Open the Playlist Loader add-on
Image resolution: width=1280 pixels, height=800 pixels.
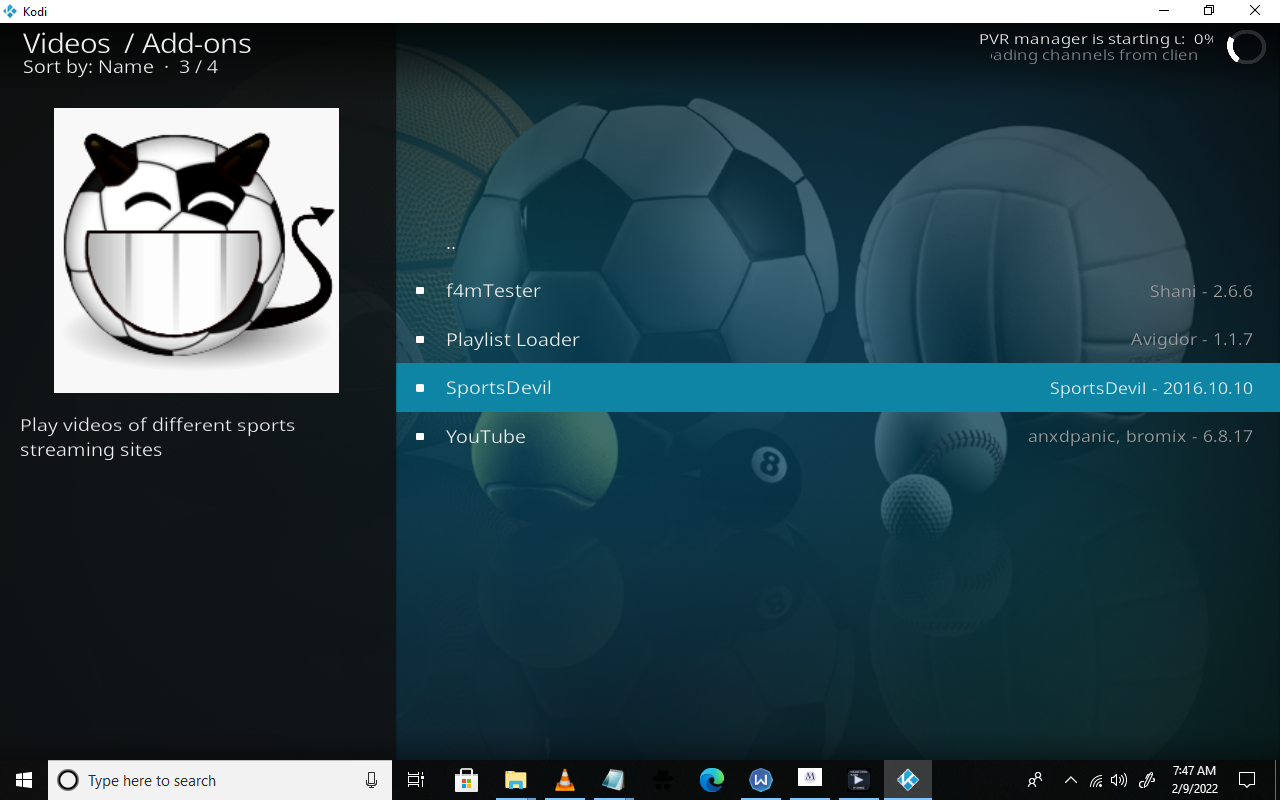[x=838, y=340]
